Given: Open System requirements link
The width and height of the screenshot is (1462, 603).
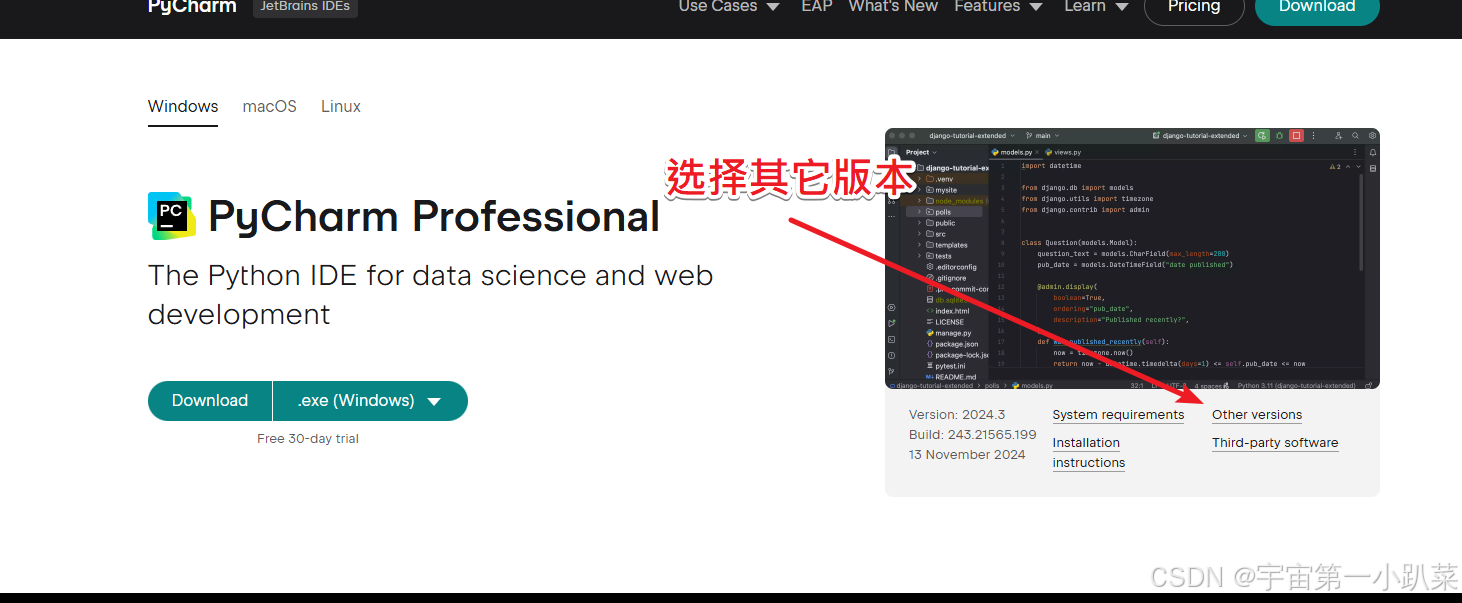Looking at the screenshot, I should click(1118, 415).
